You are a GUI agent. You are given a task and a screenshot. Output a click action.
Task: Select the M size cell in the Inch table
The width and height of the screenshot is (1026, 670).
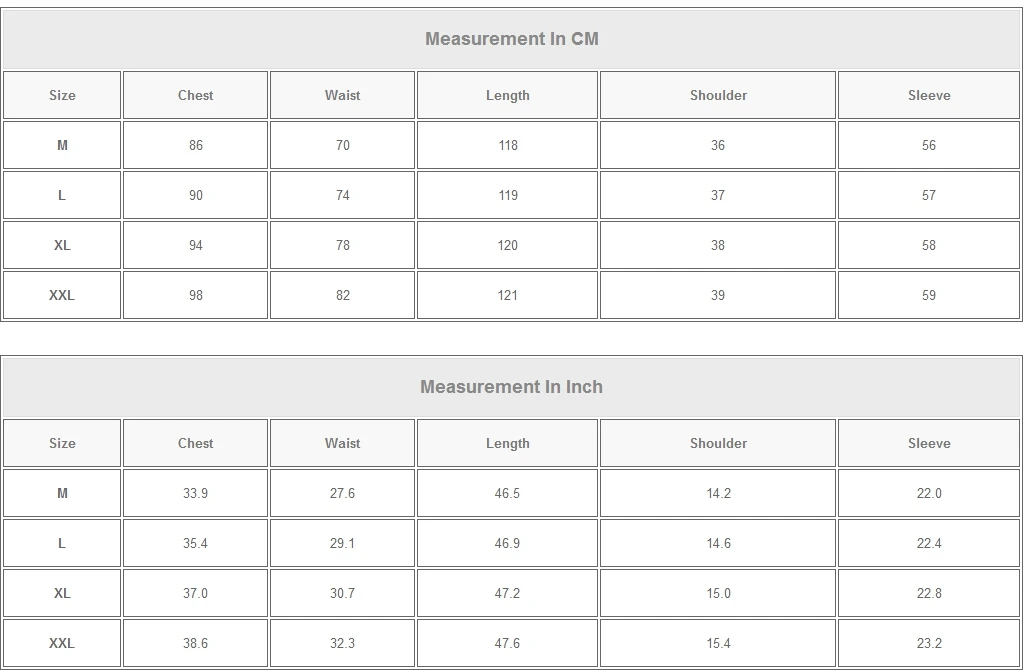click(x=62, y=493)
